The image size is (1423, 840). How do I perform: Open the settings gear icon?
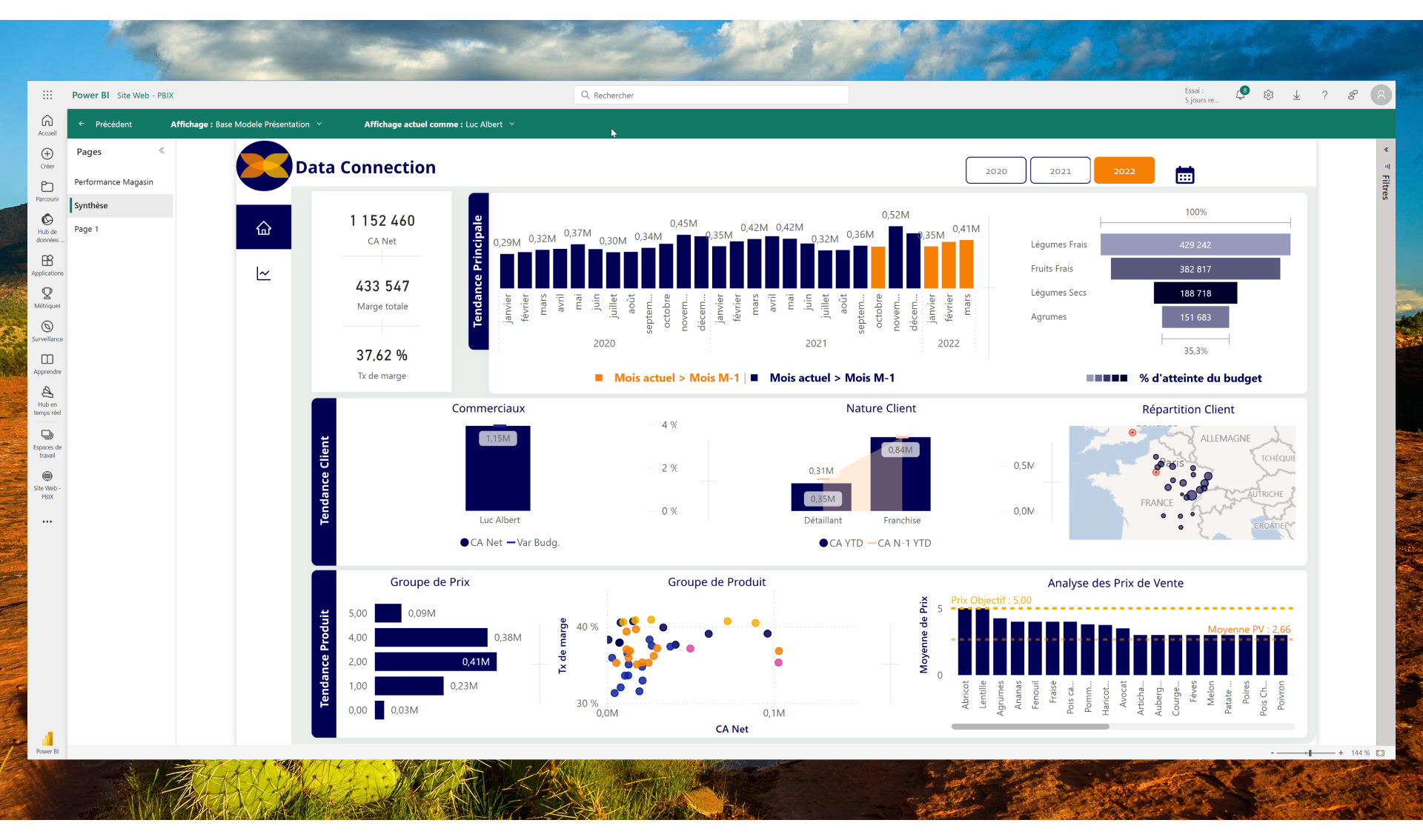click(x=1268, y=95)
